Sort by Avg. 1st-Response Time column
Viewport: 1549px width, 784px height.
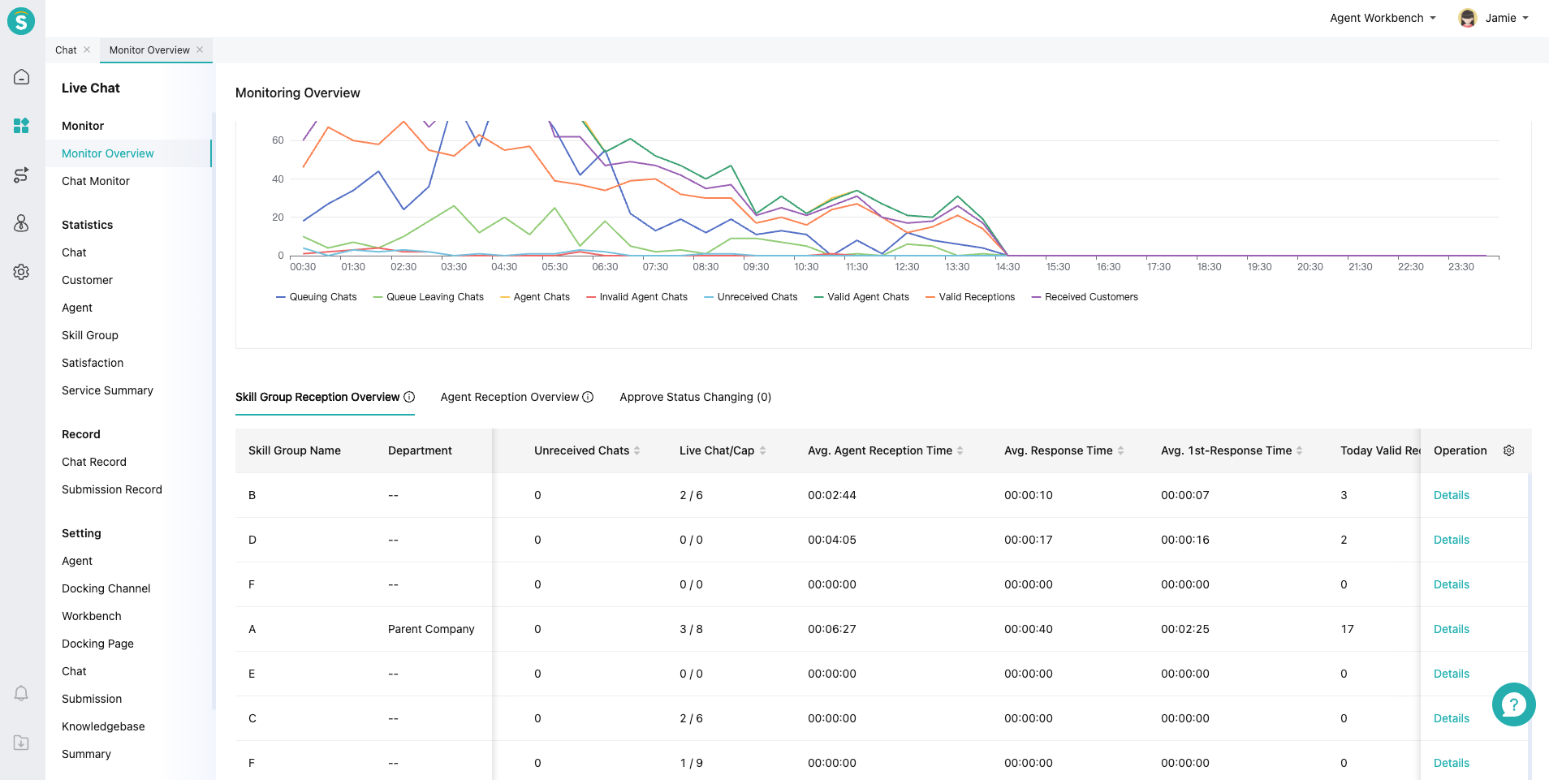(x=1300, y=450)
